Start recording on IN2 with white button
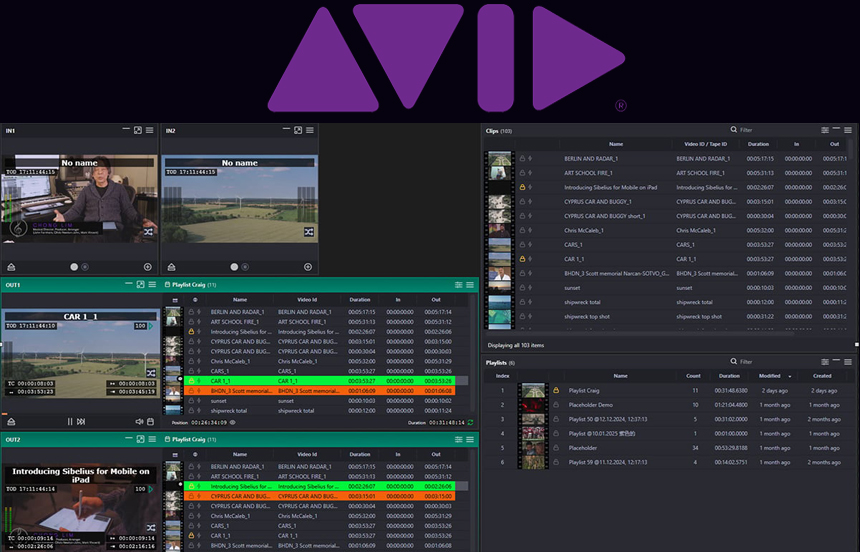 click(234, 267)
